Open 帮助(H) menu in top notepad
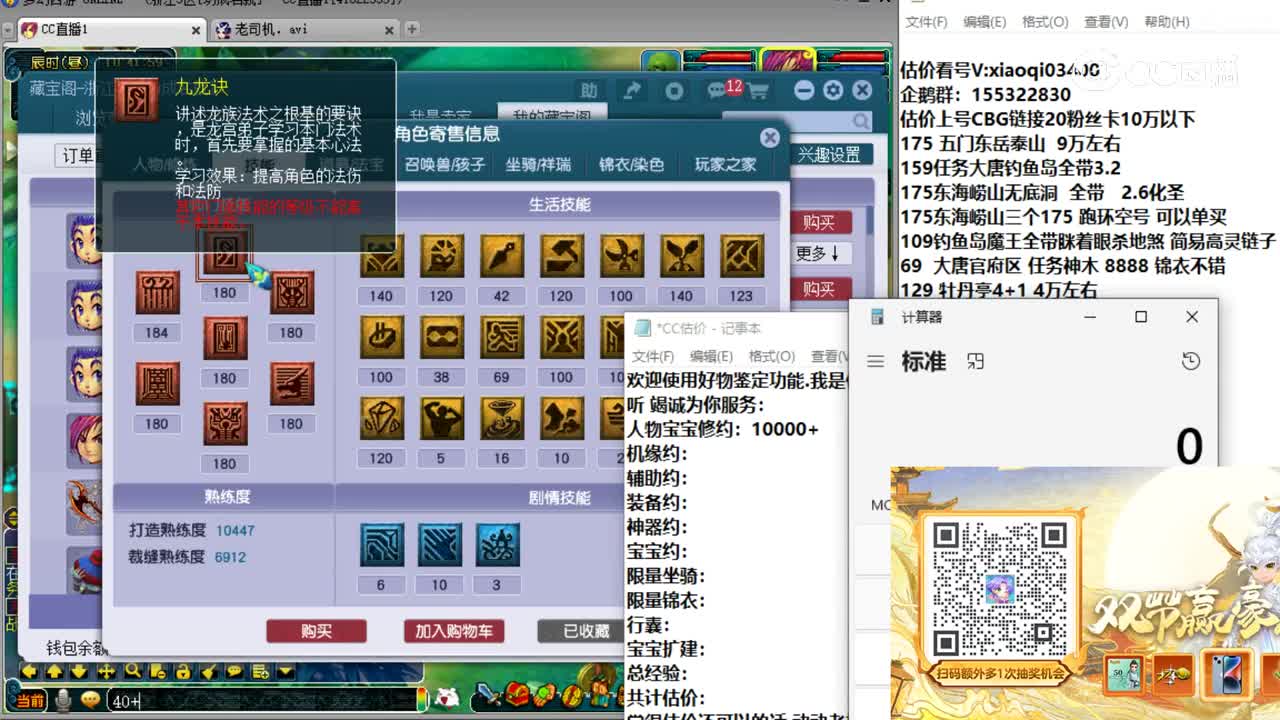Screen dimensions: 1280x720 click(1167, 22)
